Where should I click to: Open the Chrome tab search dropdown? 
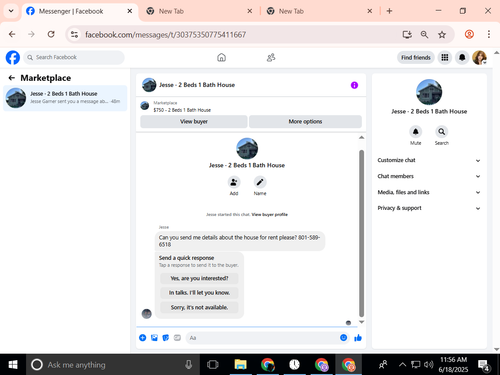11,11
